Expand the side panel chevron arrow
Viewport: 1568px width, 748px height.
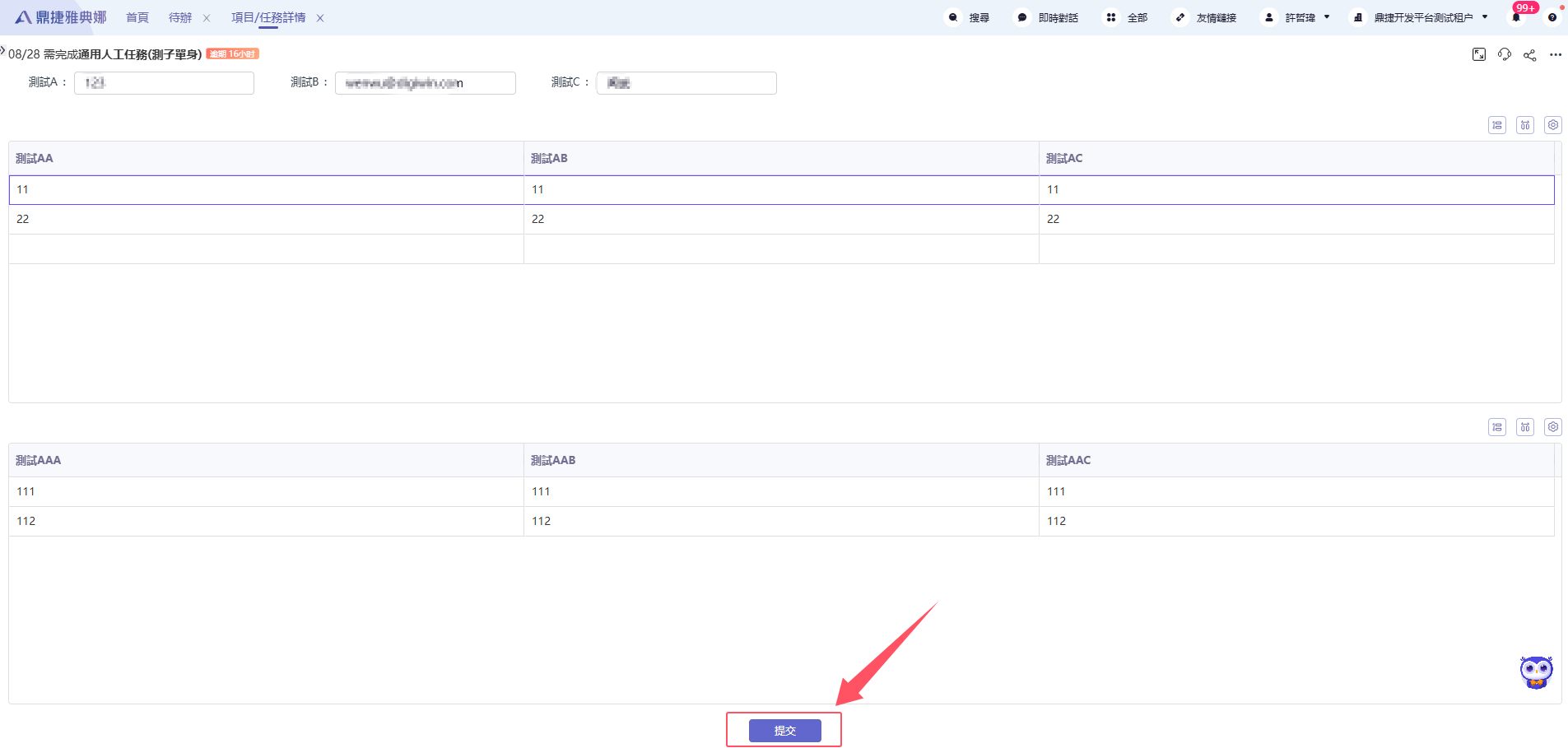[x=3, y=50]
